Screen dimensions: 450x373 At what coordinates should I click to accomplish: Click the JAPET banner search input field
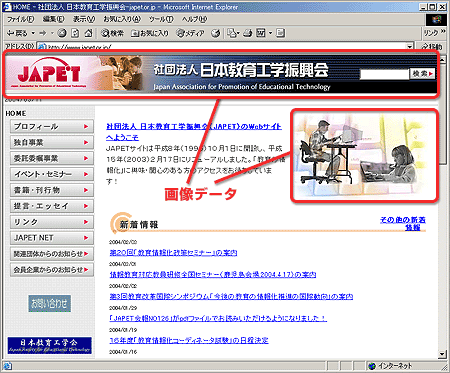385,74
